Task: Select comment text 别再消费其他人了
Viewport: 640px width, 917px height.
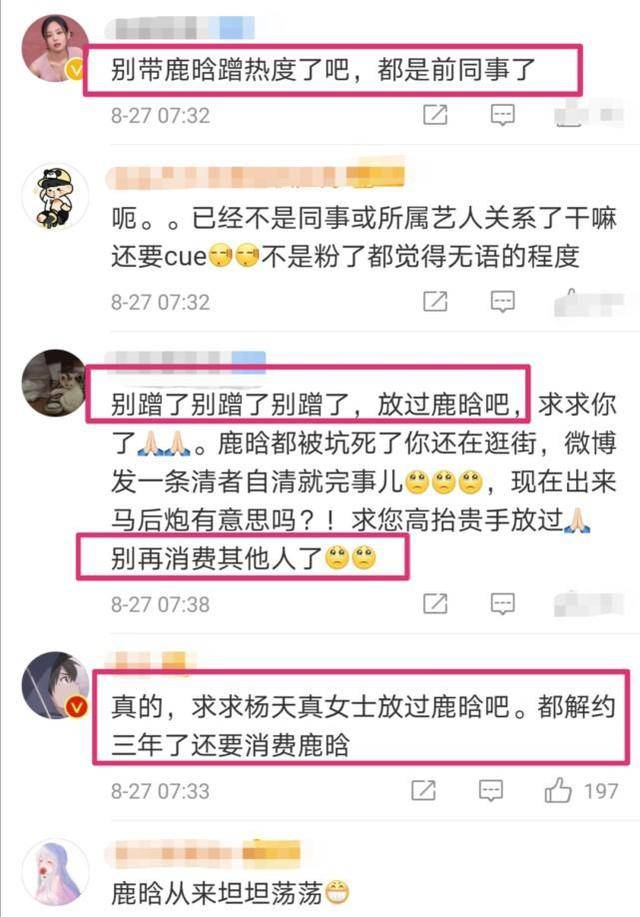Action: click(218, 558)
